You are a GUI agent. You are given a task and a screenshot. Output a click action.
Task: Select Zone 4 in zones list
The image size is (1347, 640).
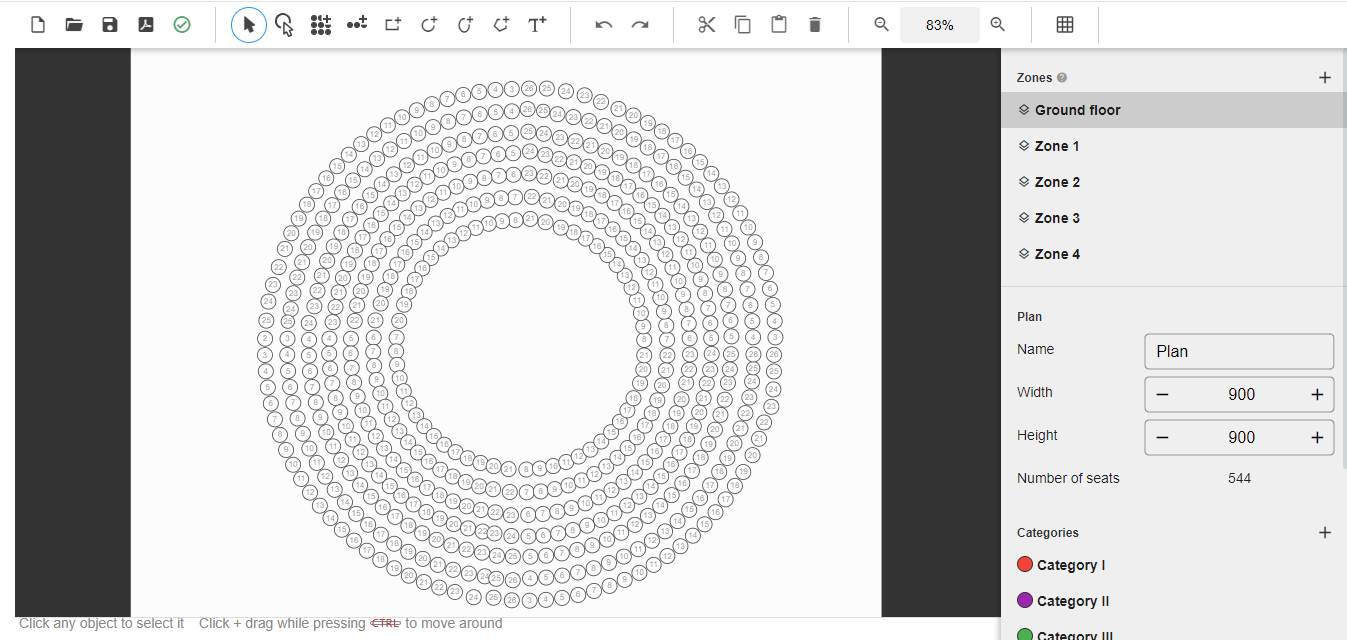pyautogui.click(x=1057, y=254)
